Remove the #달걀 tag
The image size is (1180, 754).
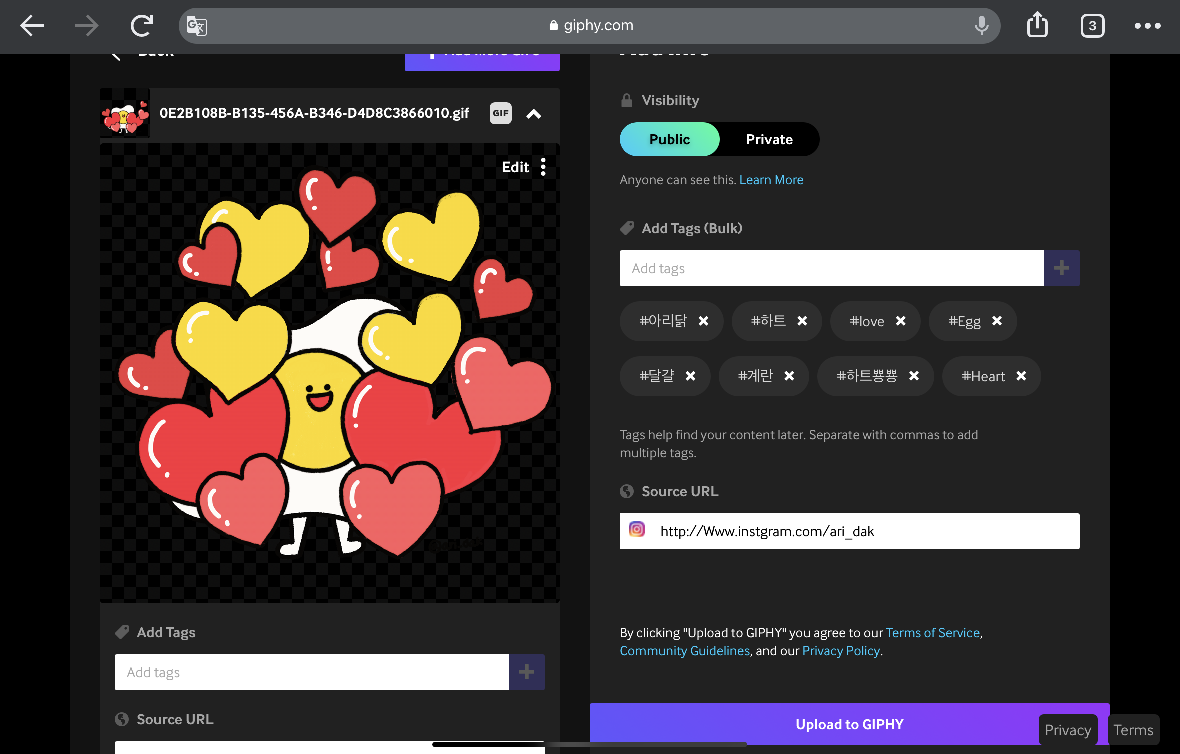click(690, 376)
